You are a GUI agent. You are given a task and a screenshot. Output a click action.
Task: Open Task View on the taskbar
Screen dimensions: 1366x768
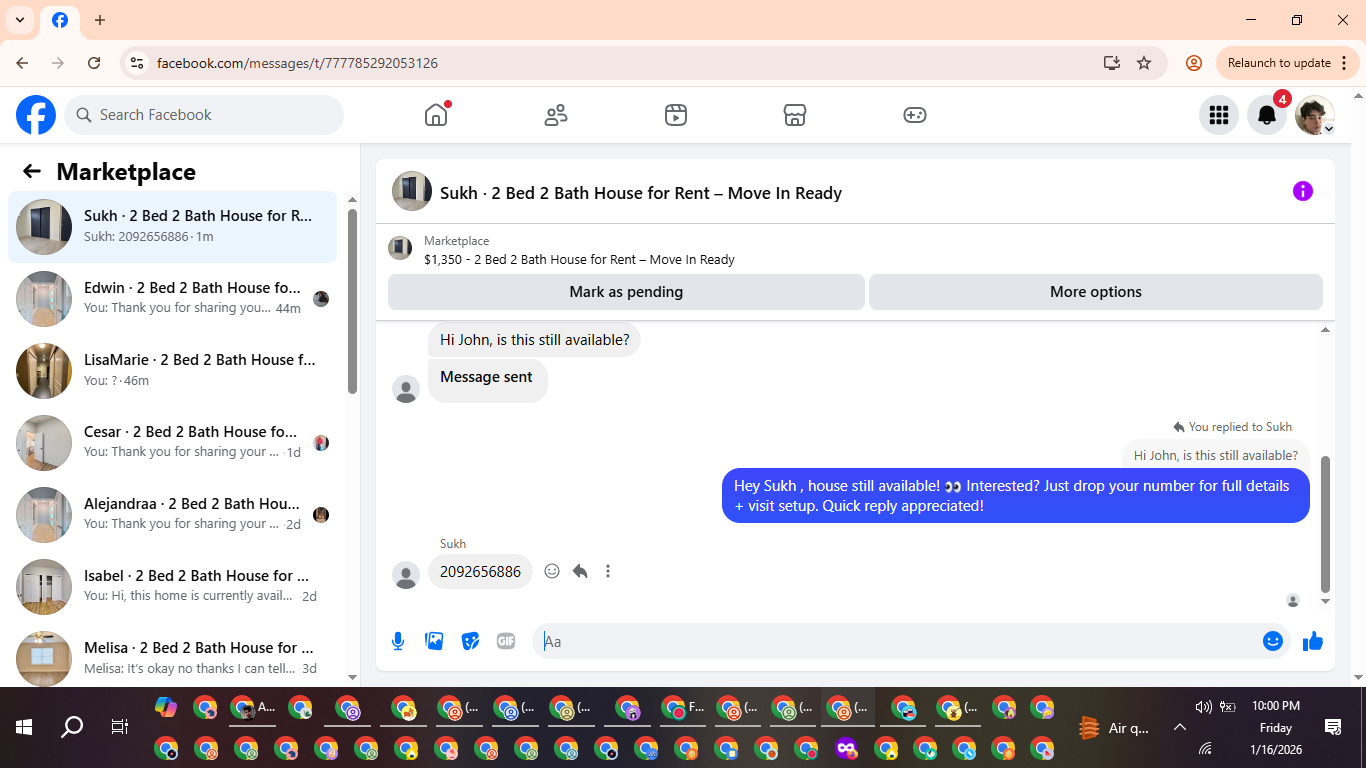(119, 727)
